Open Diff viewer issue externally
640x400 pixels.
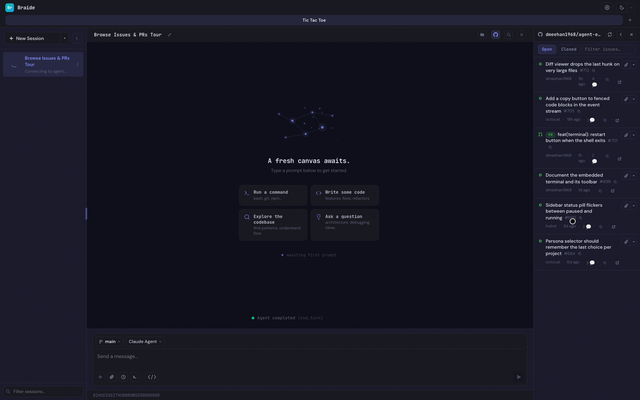(620, 82)
